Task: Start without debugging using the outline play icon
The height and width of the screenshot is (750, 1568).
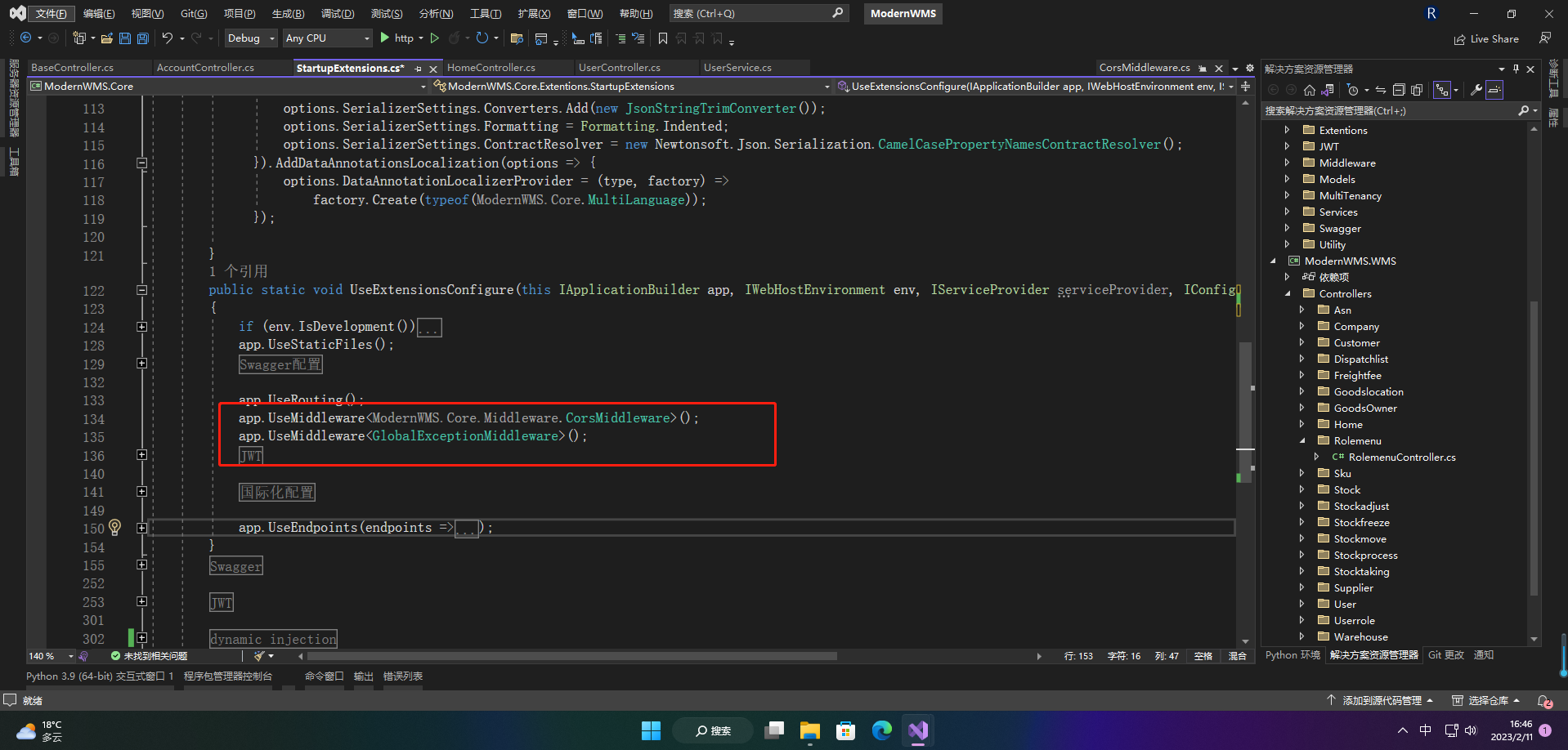Action: pos(435,38)
